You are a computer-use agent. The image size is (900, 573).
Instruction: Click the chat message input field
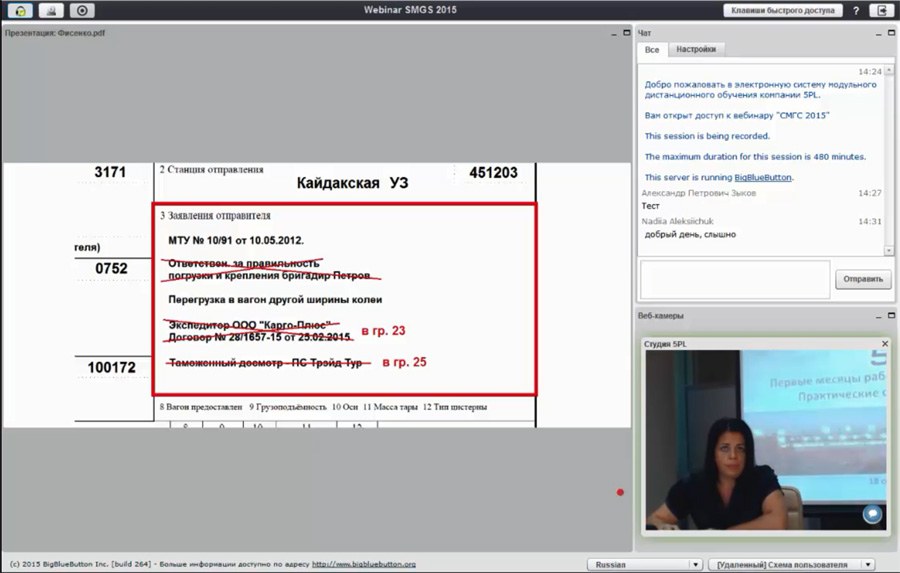pyautogui.click(x=735, y=278)
